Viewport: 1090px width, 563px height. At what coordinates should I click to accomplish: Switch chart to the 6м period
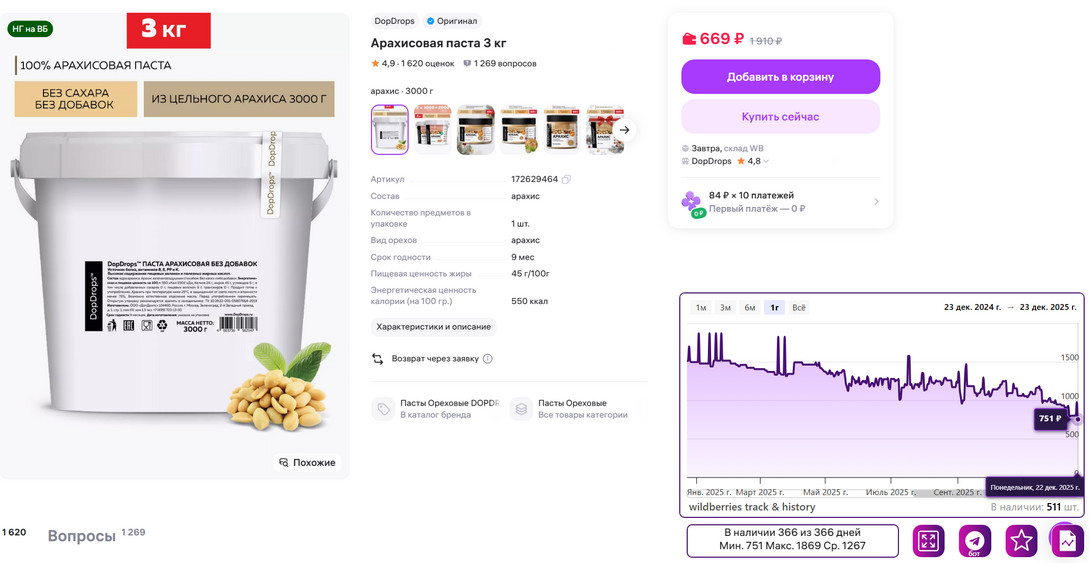[750, 308]
